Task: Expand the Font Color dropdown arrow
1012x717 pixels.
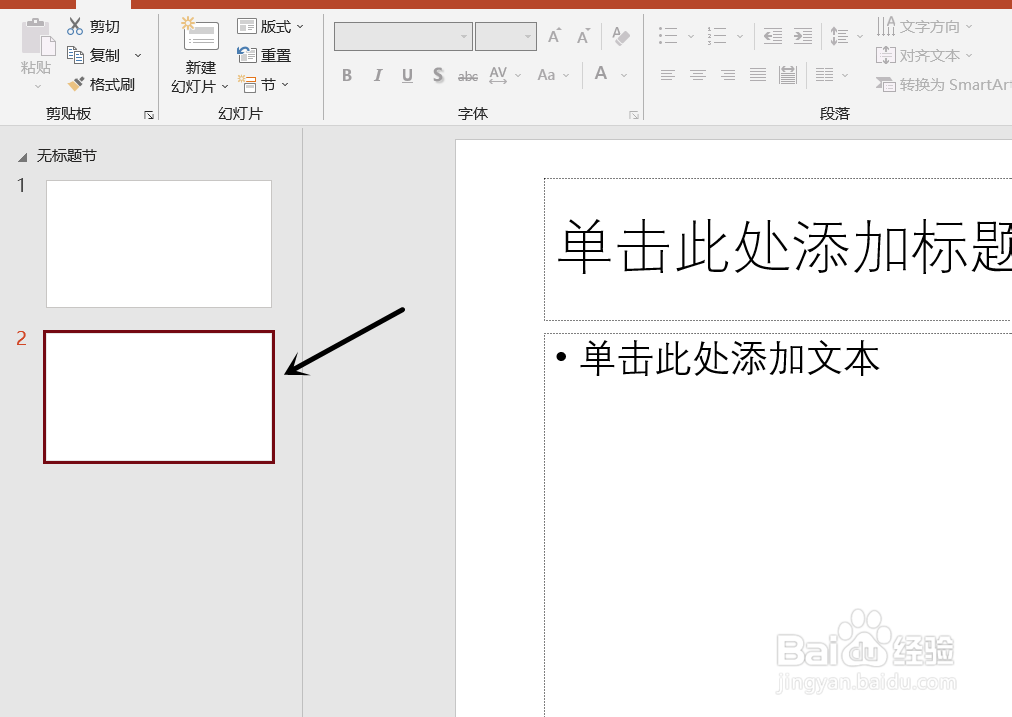Action: [x=624, y=76]
